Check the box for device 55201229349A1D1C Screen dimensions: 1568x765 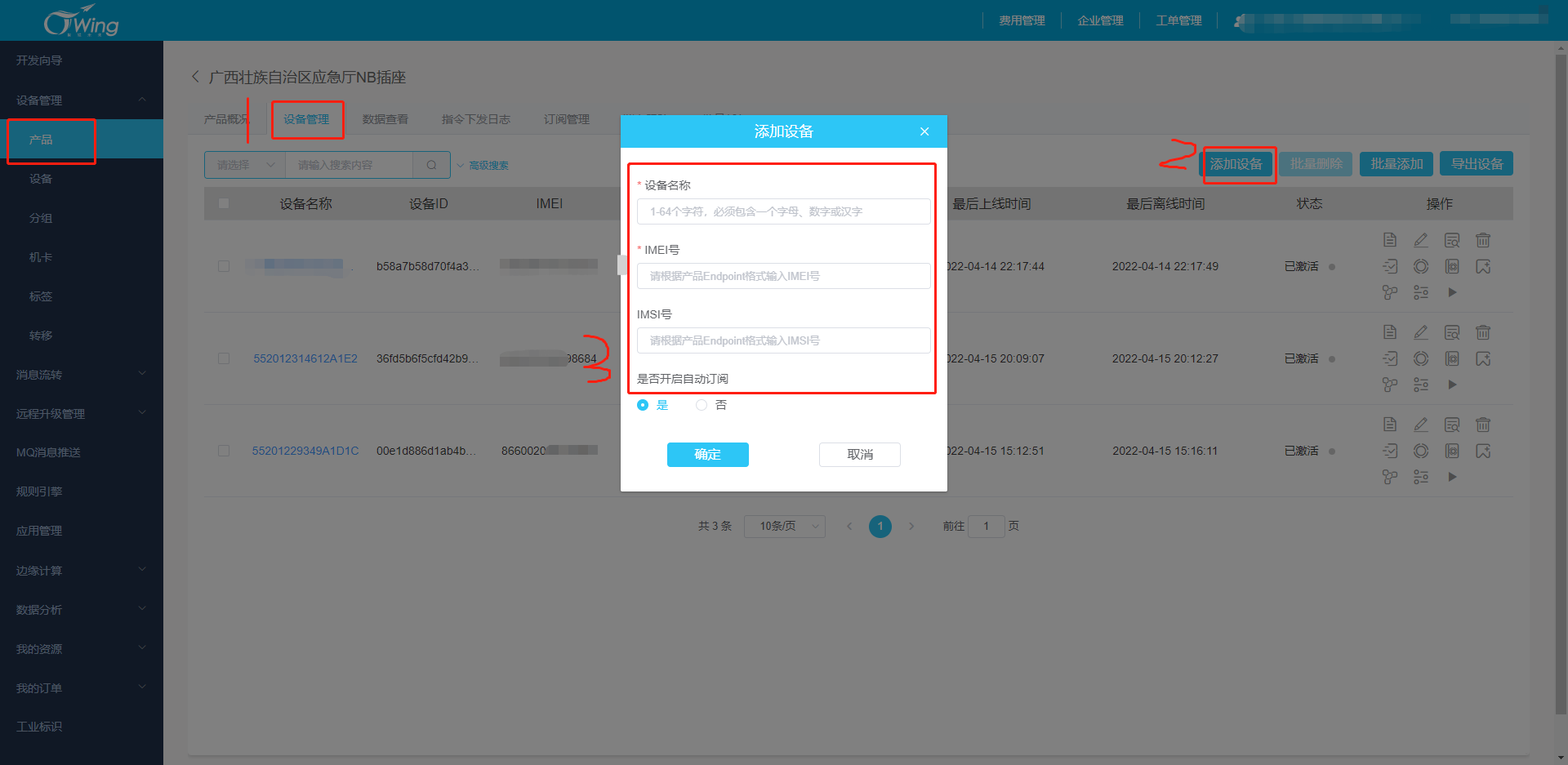pos(224,451)
